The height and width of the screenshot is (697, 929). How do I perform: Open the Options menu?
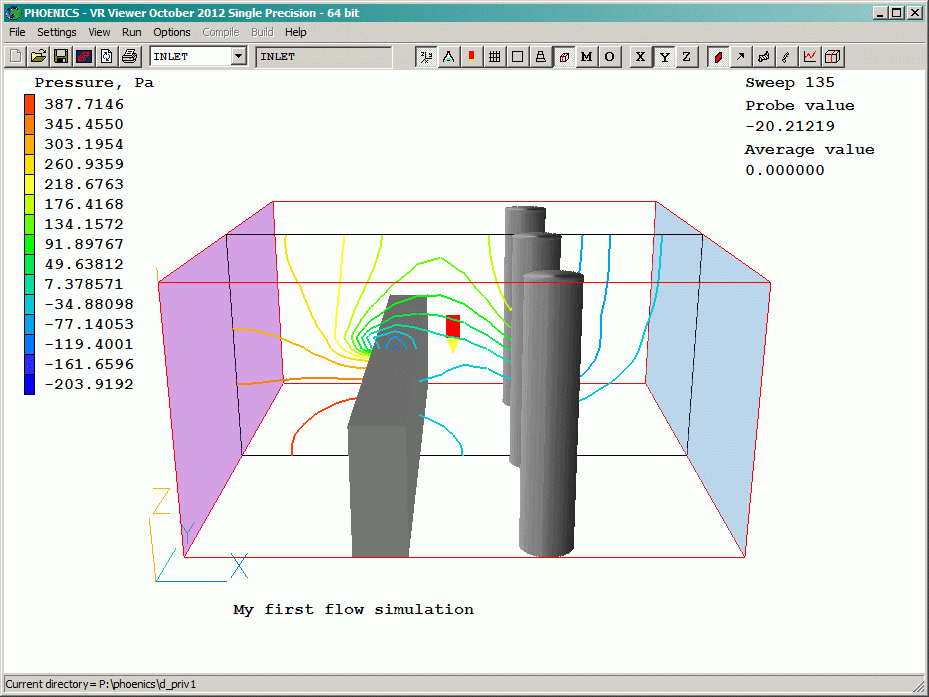[x=172, y=32]
